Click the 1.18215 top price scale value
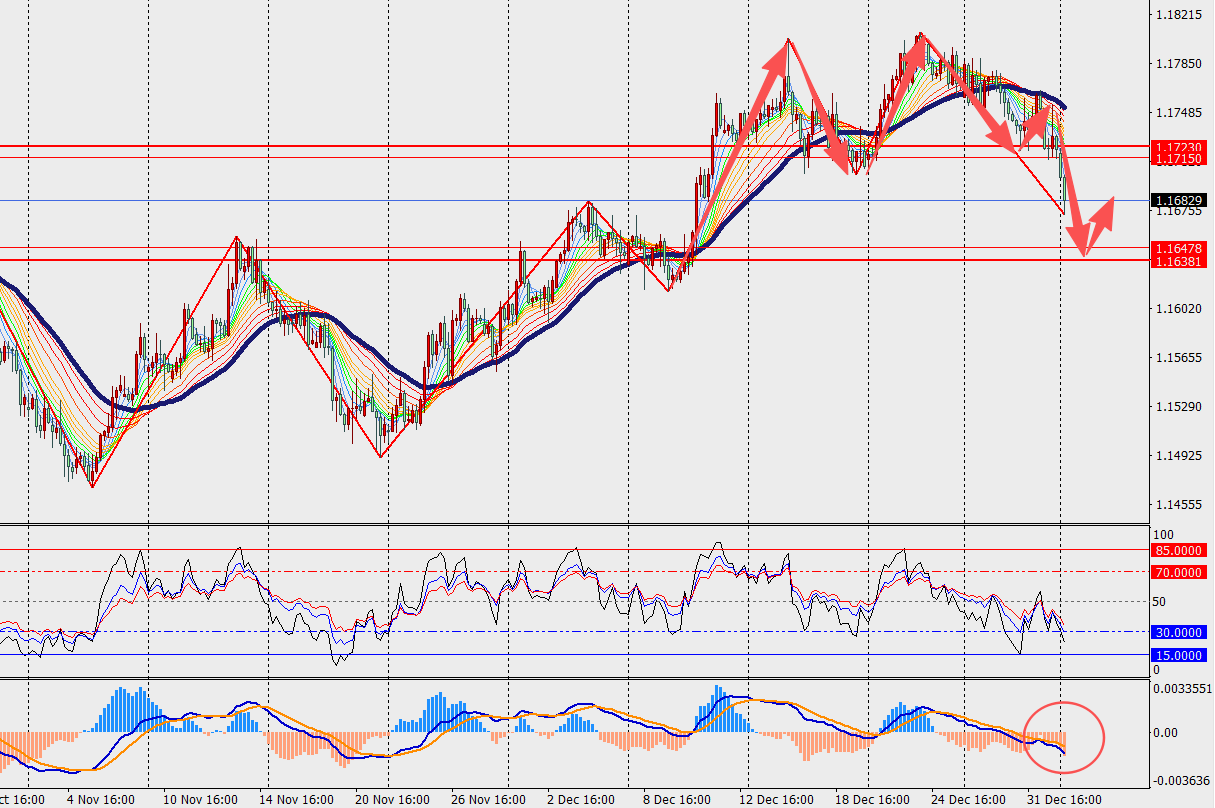This screenshot has width=1215, height=808. click(1176, 16)
